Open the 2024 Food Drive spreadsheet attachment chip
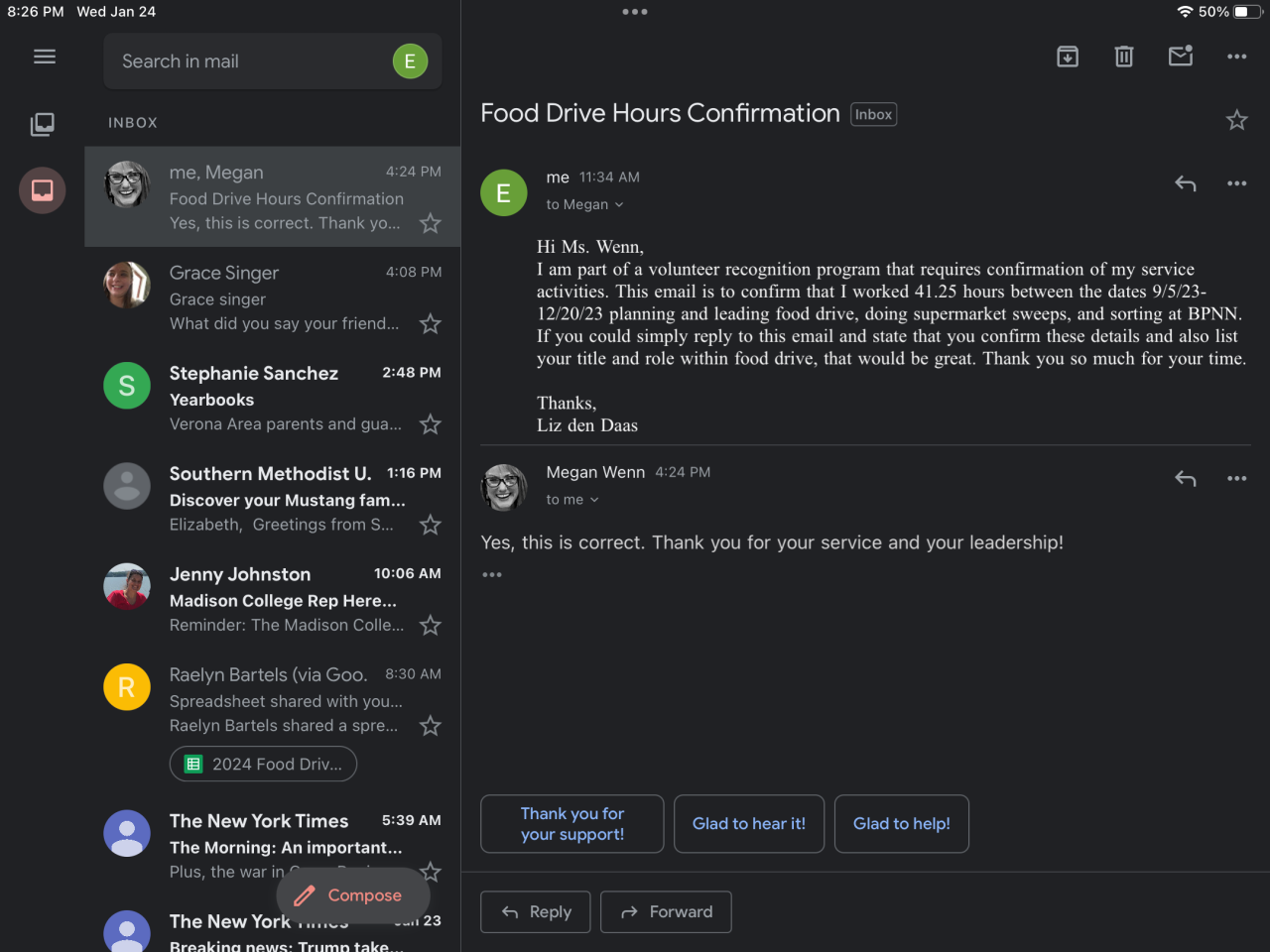The width and height of the screenshot is (1270, 952). (x=263, y=765)
